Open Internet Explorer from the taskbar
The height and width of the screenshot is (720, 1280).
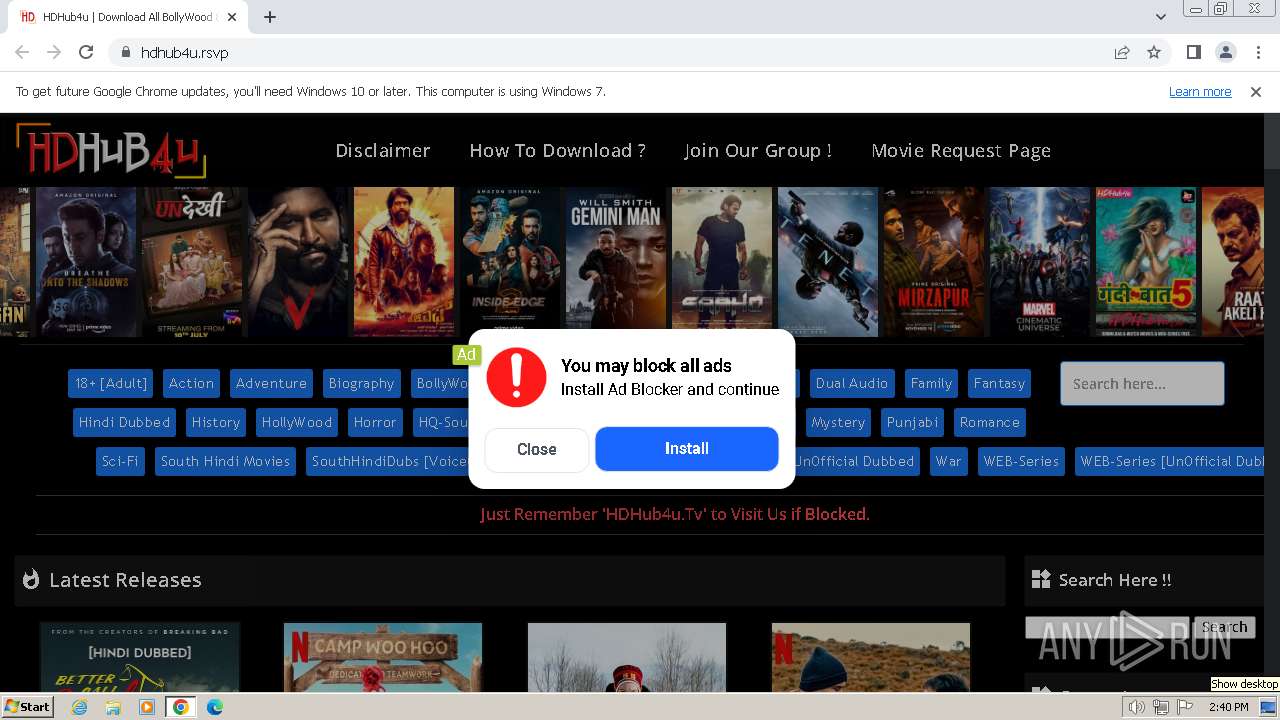point(79,707)
